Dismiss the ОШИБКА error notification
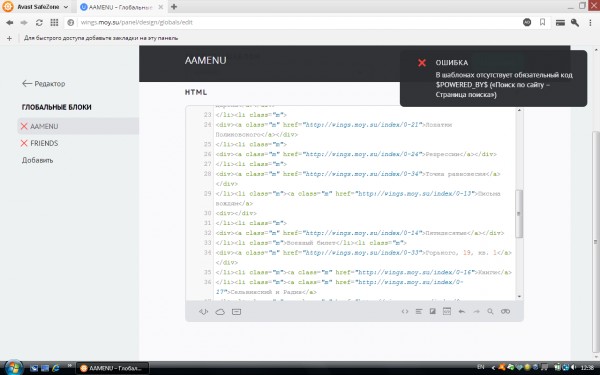This screenshot has height=375, width=600. (422, 63)
